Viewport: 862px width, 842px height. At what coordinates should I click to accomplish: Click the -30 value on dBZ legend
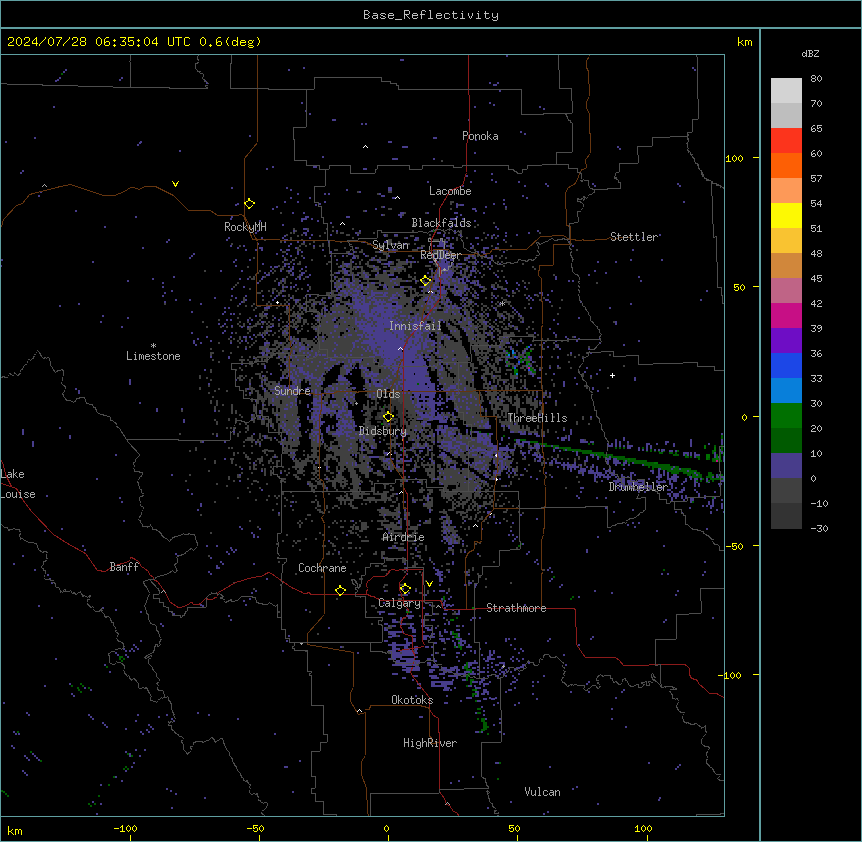coord(819,529)
